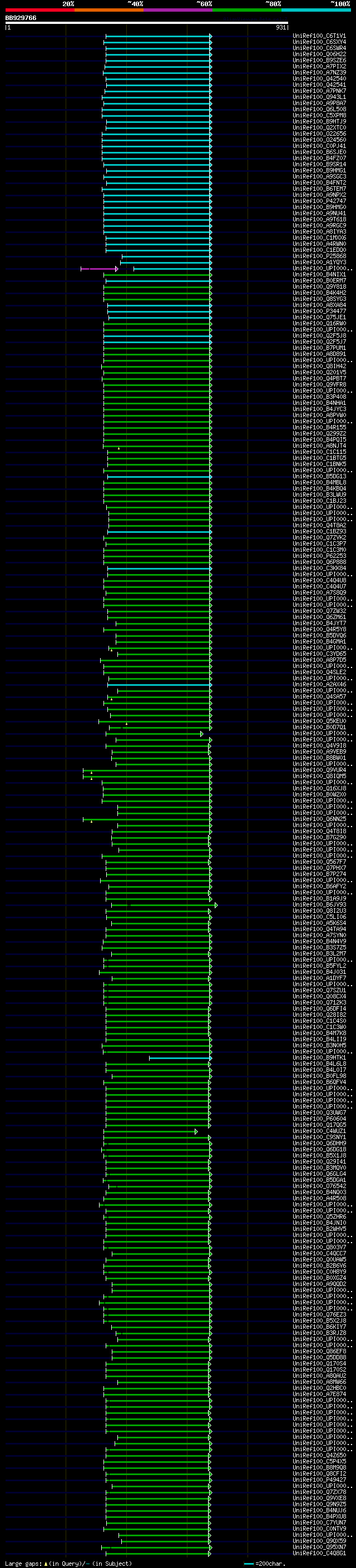The width and height of the screenshot is (356, 1568).
Task: Click the cyan alignment bar for UniRef100_C6T1V1
Action: click(x=158, y=37)
